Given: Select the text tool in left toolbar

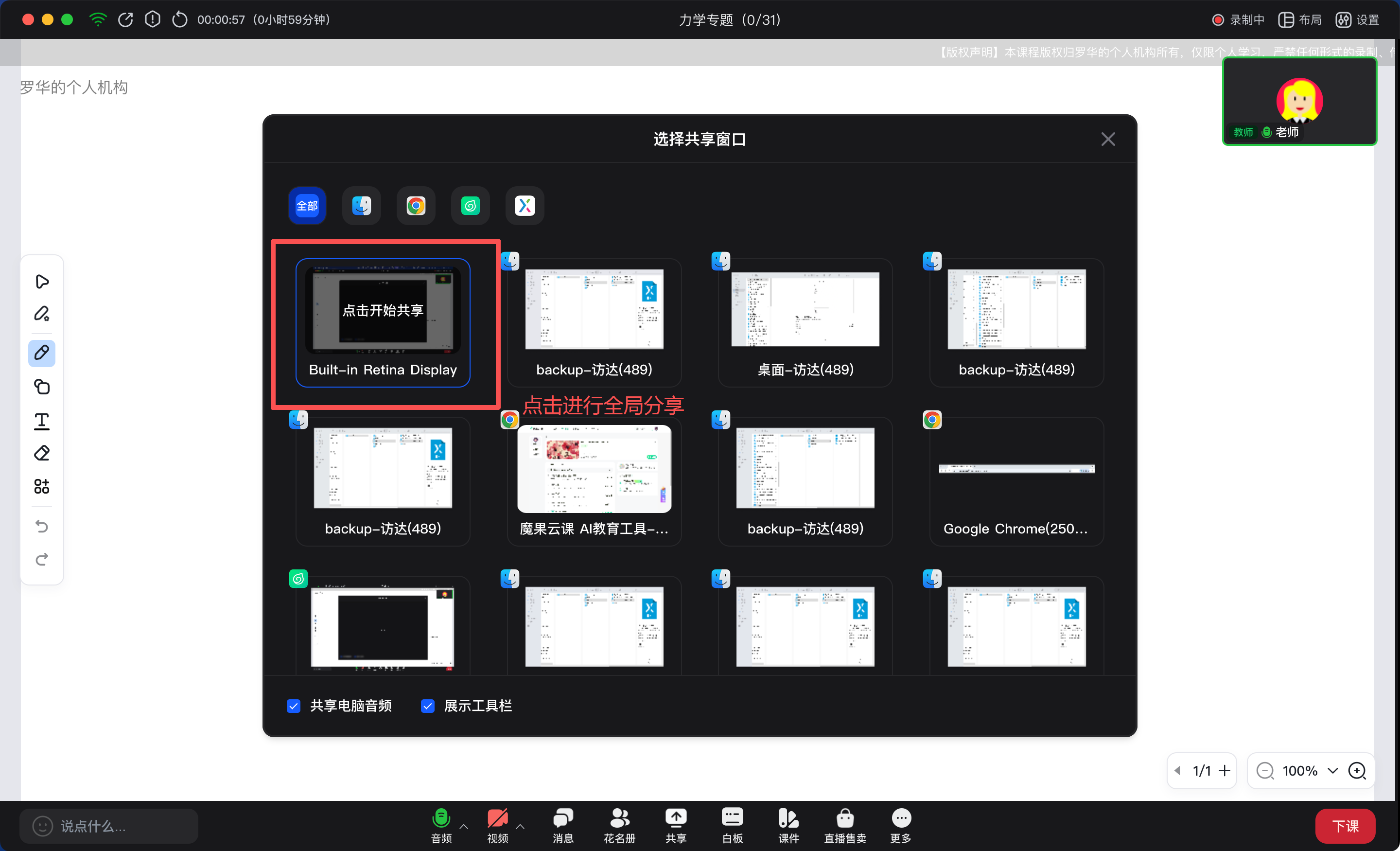Looking at the screenshot, I should point(41,421).
